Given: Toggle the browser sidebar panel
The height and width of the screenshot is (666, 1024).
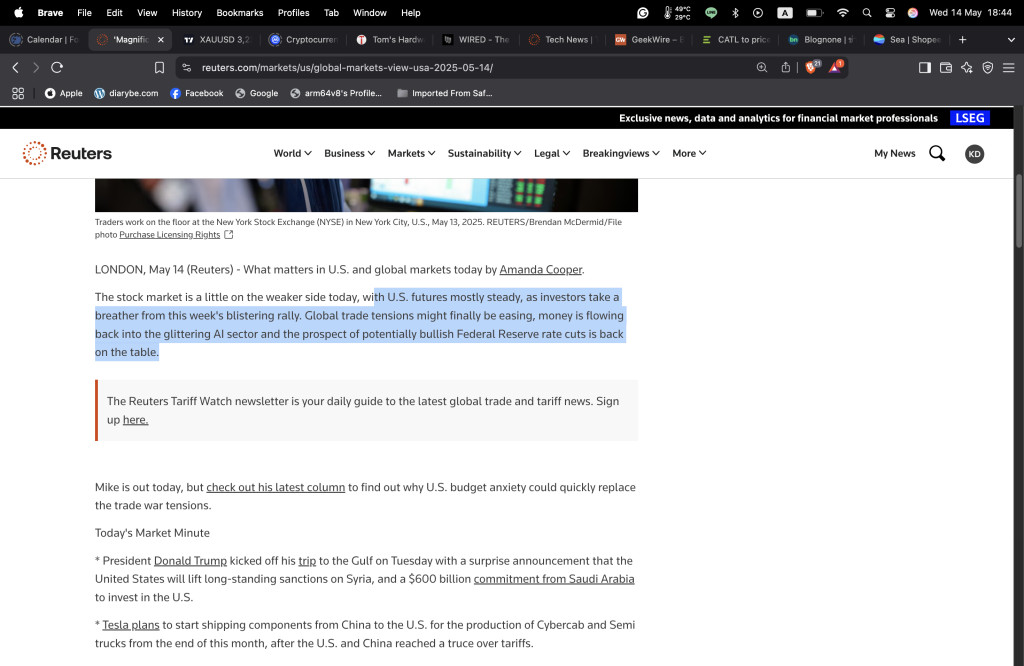Looking at the screenshot, I should pyautogui.click(x=924, y=67).
